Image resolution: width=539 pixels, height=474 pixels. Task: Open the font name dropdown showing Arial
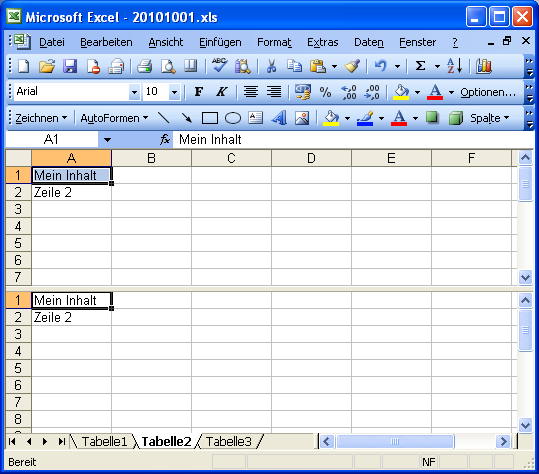coord(134,92)
